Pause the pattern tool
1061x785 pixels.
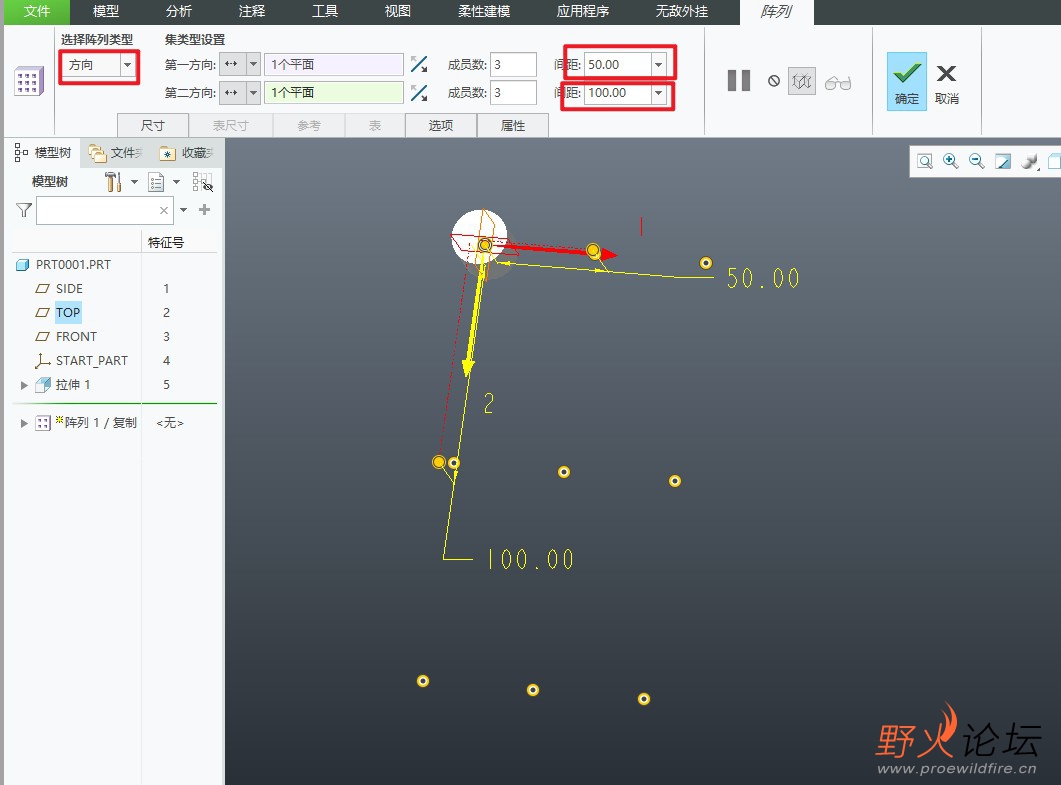pyautogui.click(x=738, y=81)
